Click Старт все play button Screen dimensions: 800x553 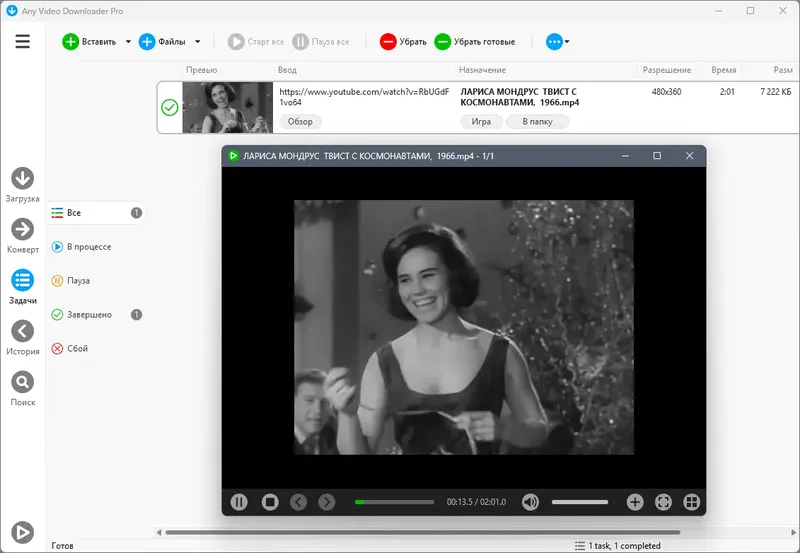[x=256, y=42]
